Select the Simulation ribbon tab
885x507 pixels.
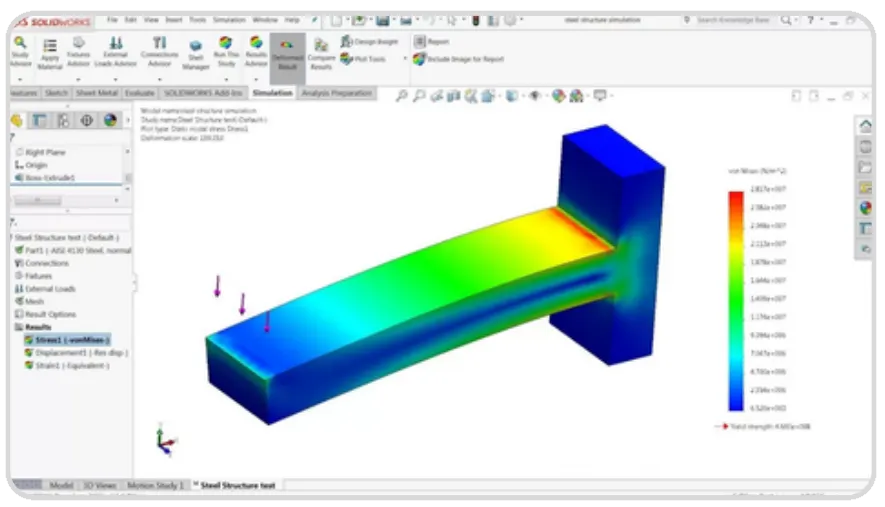[x=273, y=93]
